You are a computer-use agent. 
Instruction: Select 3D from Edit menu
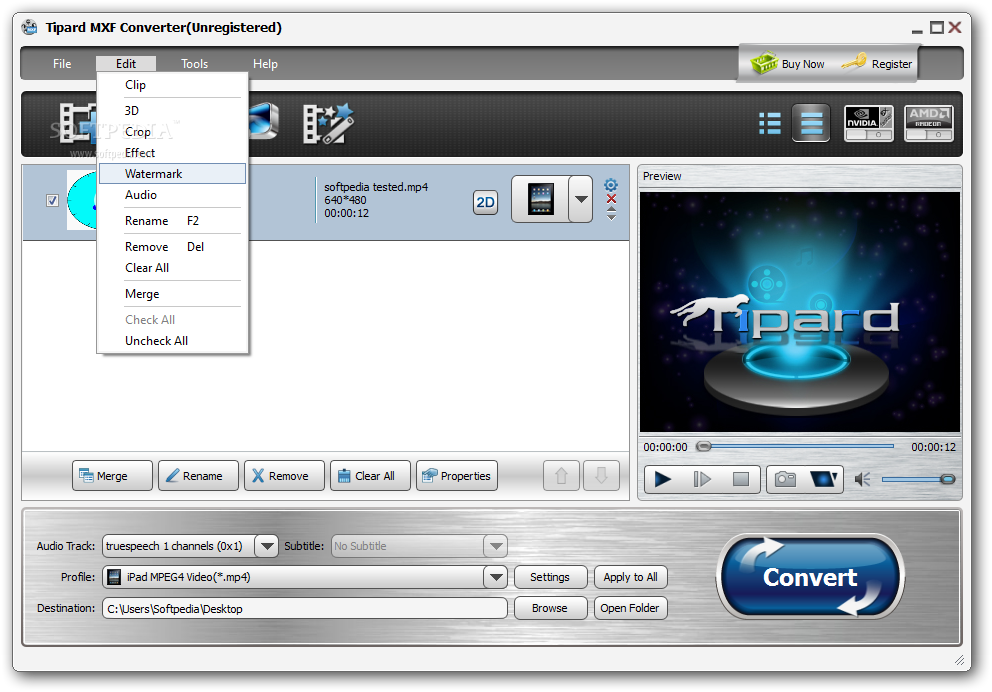172,111
